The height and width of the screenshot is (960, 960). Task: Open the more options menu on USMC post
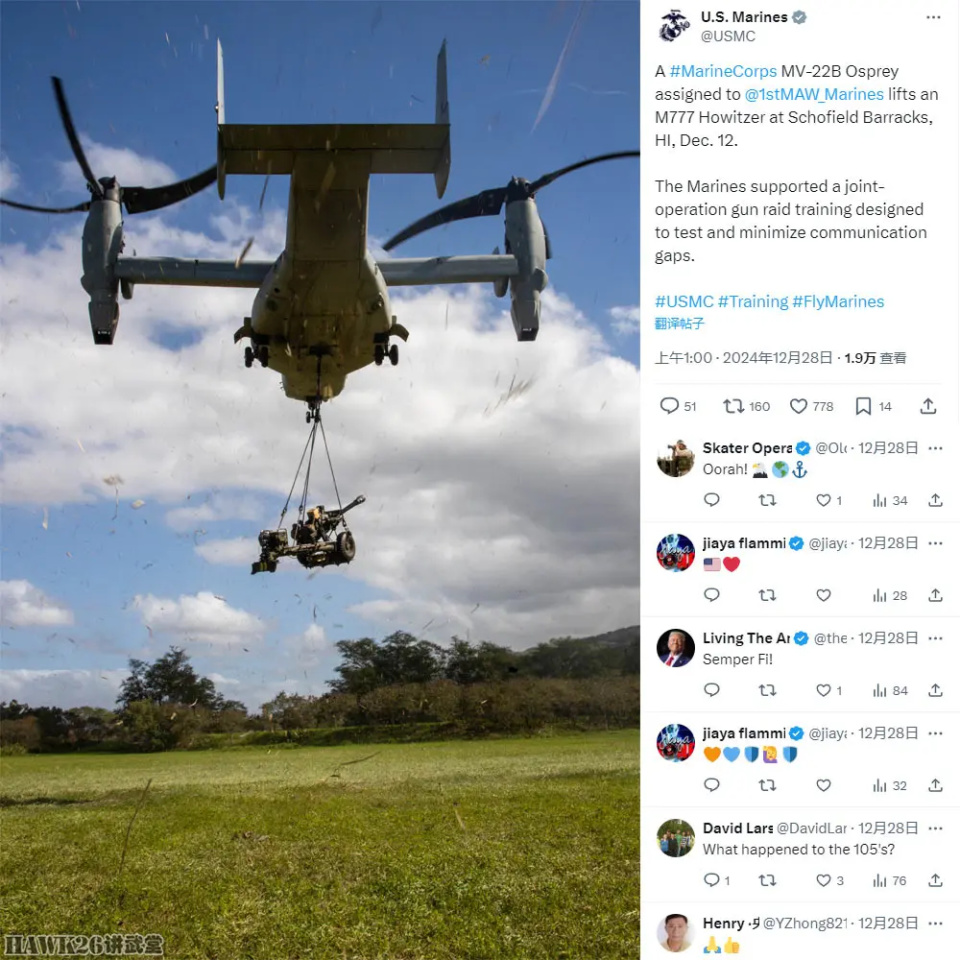tap(933, 17)
